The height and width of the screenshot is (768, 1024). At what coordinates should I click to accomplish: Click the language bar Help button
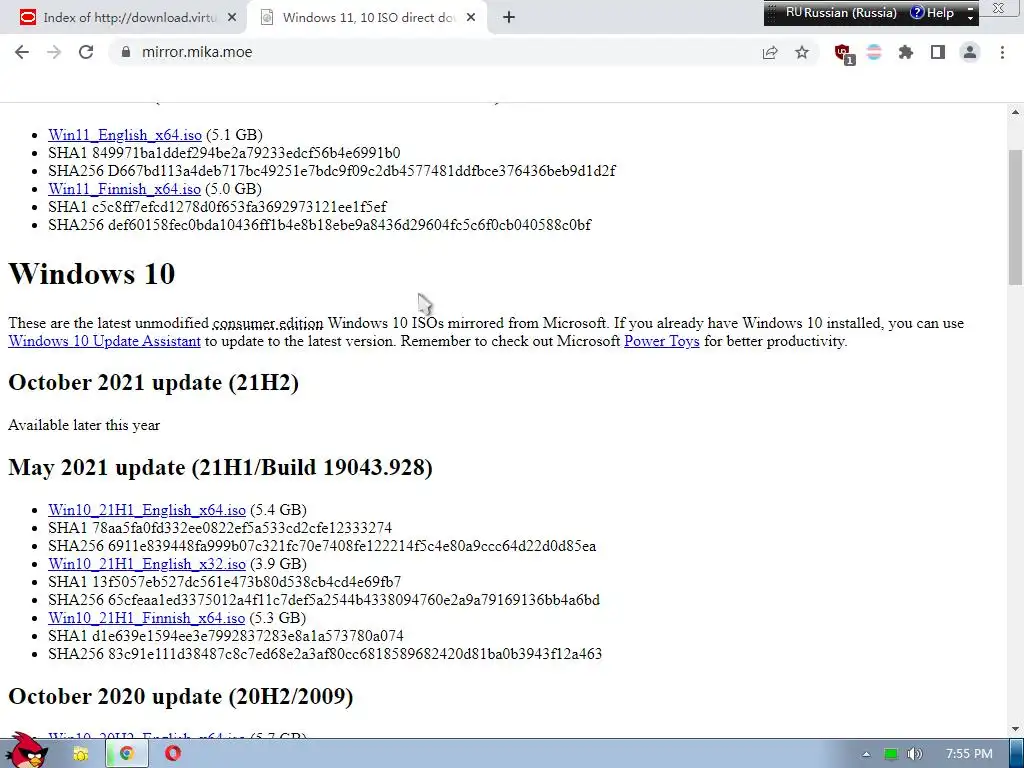pos(932,12)
